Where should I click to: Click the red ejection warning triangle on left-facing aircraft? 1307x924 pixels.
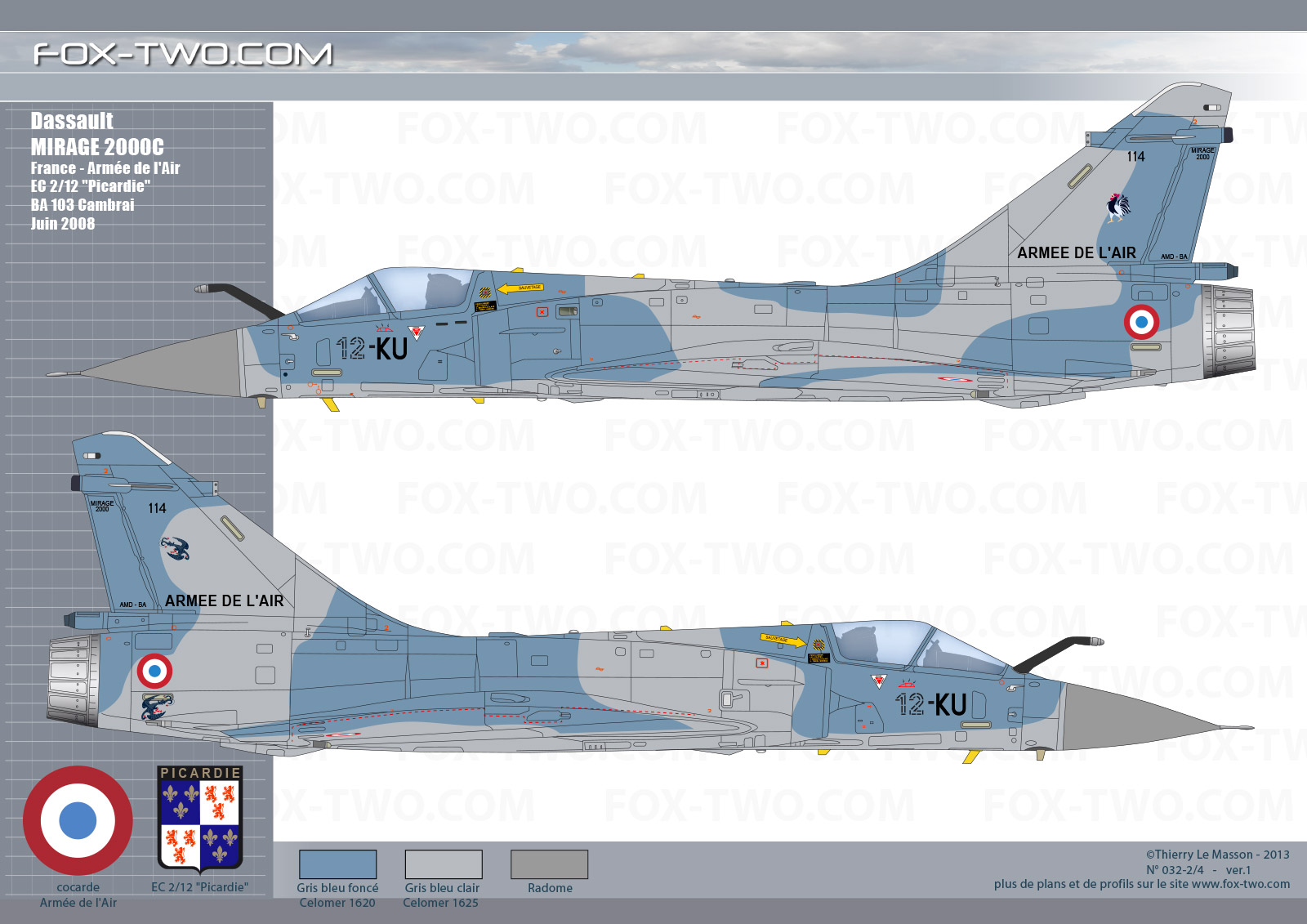pyautogui.click(x=417, y=333)
